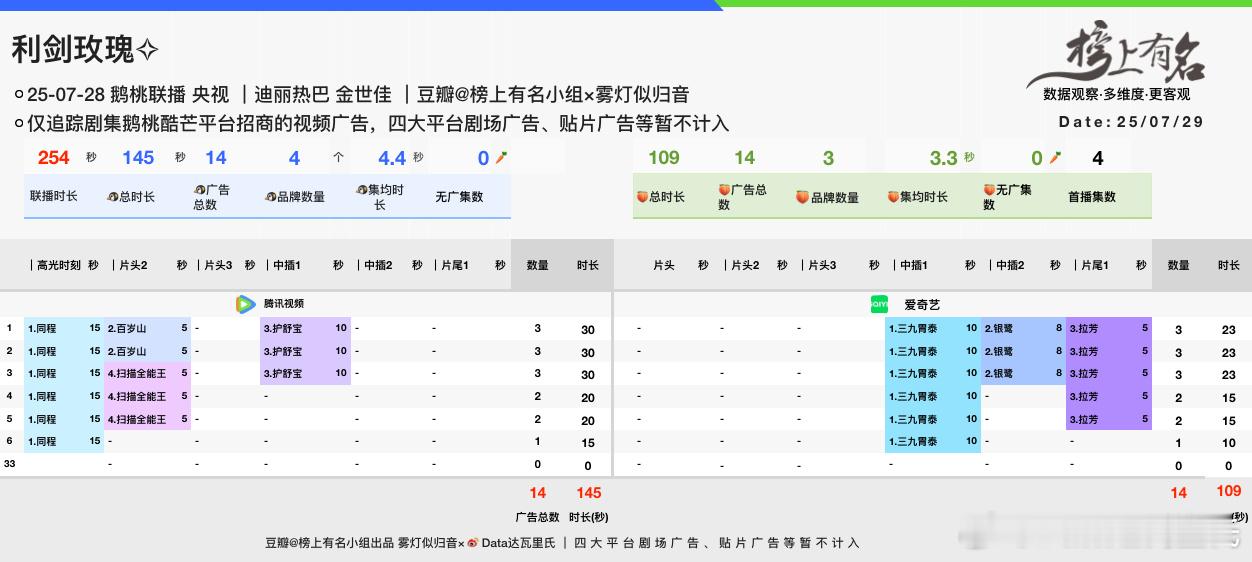Click 4.扫描全能王 in episode 3 row
The width and height of the screenshot is (1252, 562).
pos(137,374)
